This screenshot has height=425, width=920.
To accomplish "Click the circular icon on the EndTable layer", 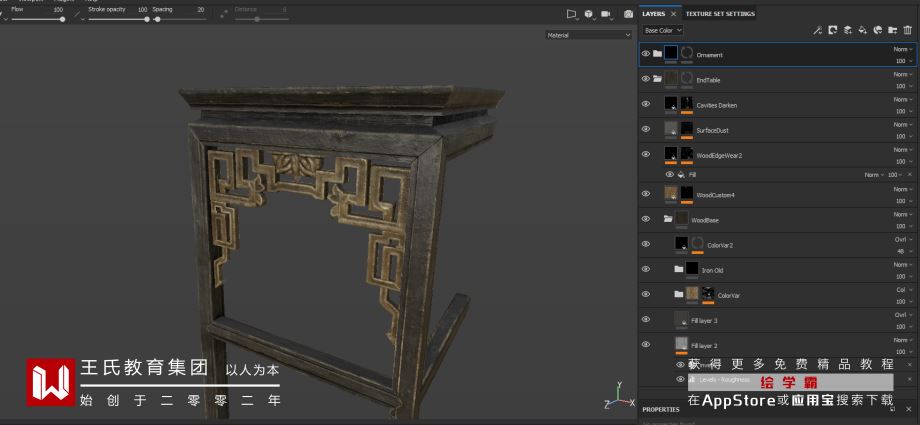I will pyautogui.click(x=687, y=78).
